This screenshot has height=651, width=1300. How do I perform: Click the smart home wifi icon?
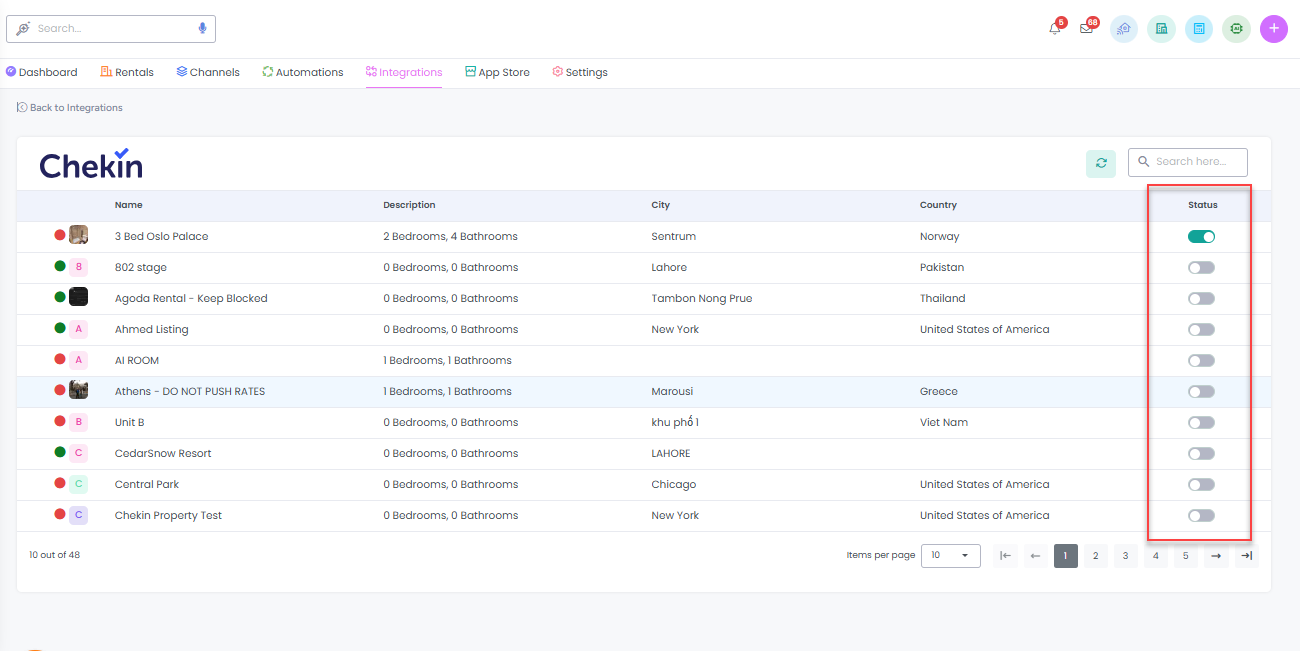click(x=1124, y=29)
